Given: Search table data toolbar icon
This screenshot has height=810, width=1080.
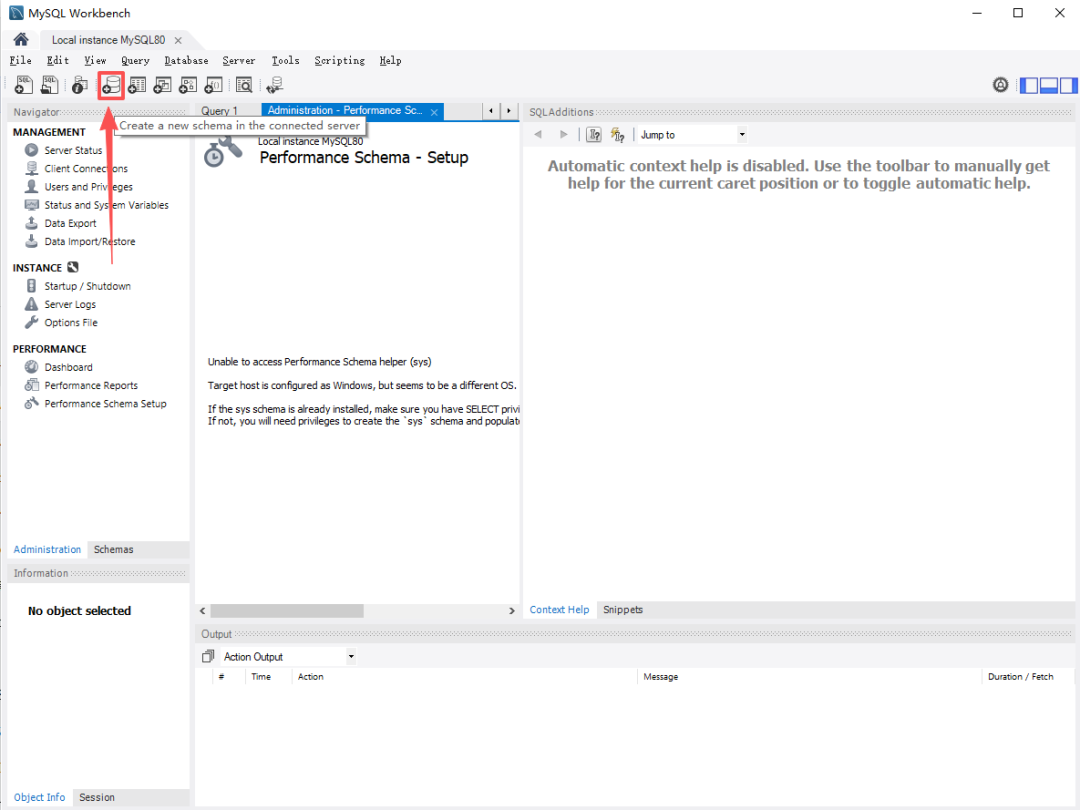Looking at the screenshot, I should point(244,85).
